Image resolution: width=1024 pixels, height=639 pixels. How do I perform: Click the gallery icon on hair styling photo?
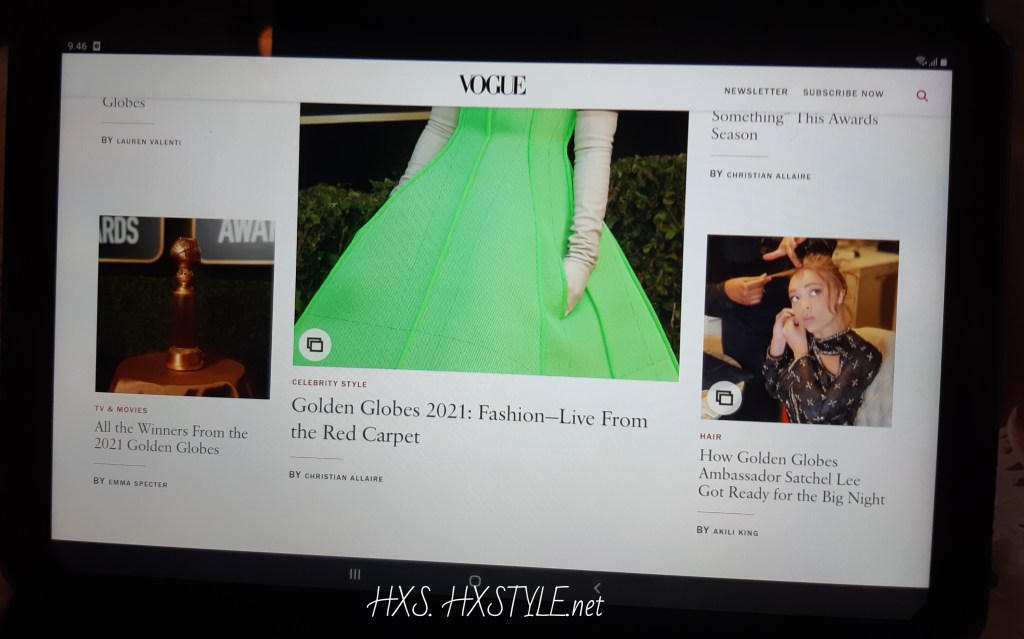[722, 398]
